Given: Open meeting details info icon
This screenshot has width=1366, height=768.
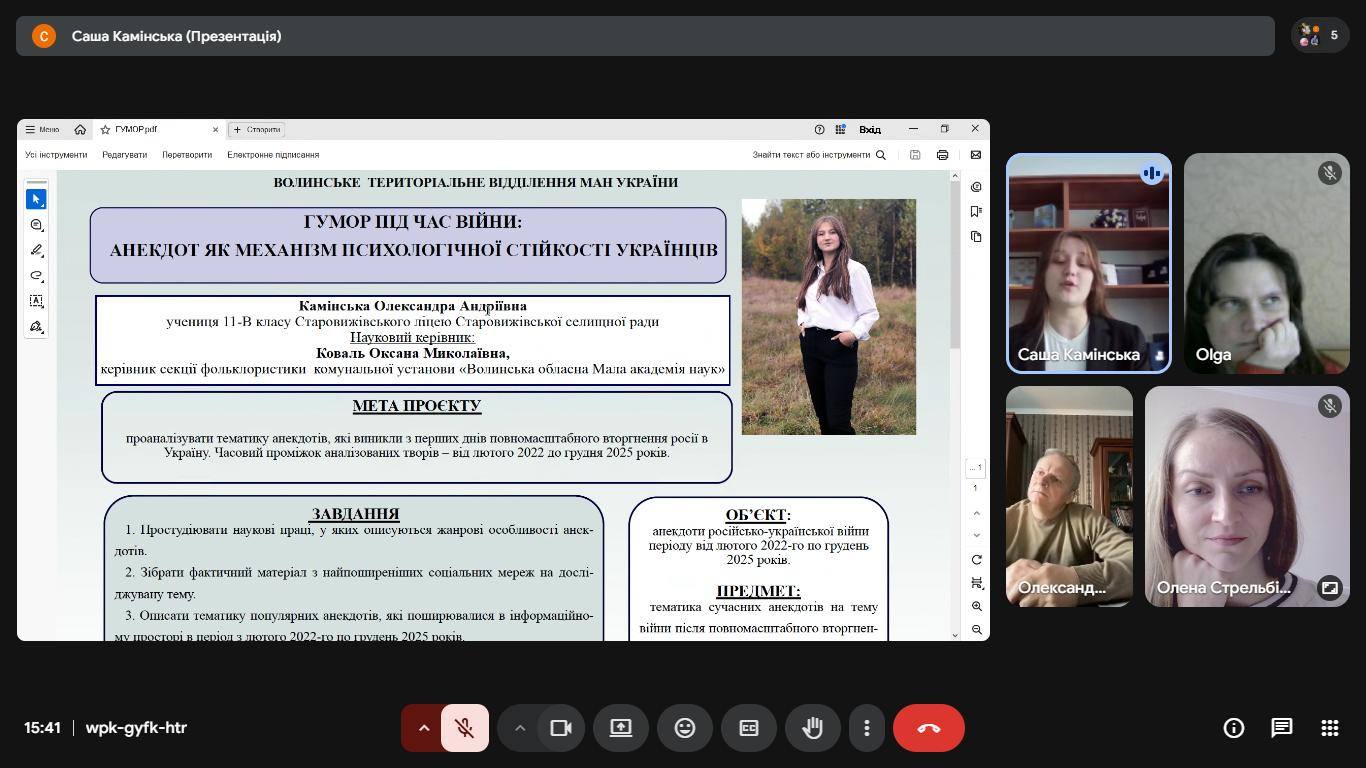Looking at the screenshot, I should click(1233, 728).
